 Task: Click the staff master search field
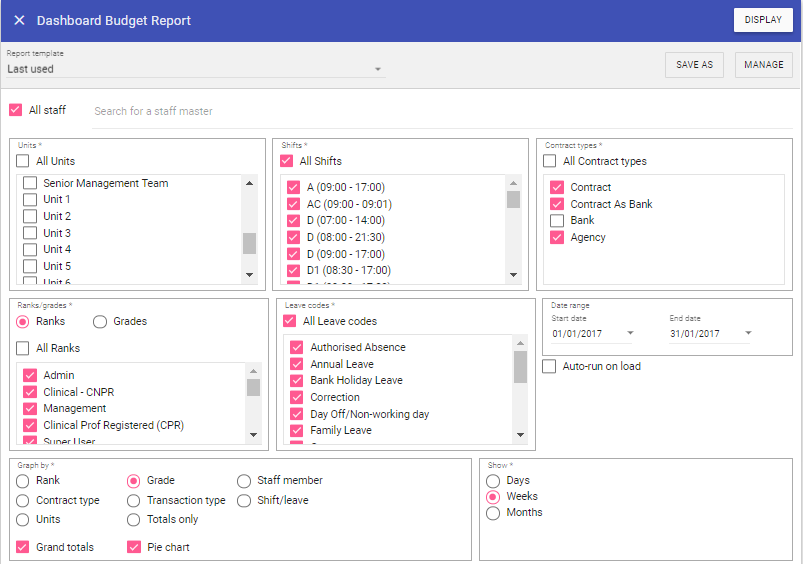point(300,111)
